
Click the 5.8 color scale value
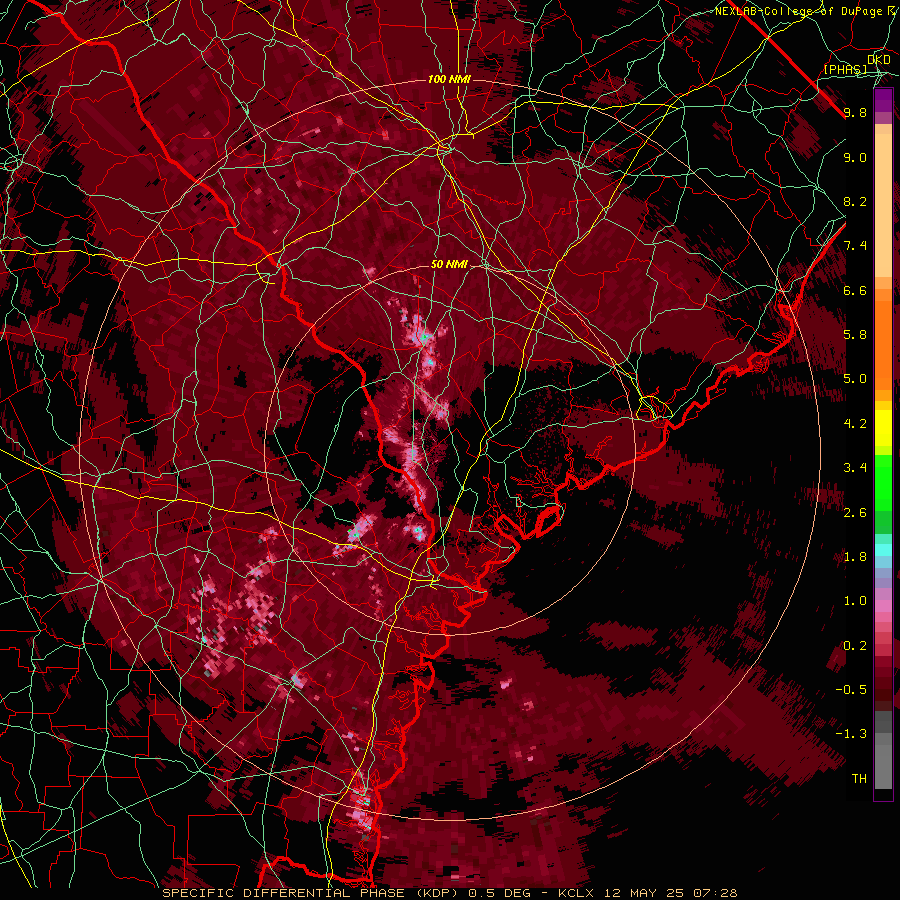[855, 335]
